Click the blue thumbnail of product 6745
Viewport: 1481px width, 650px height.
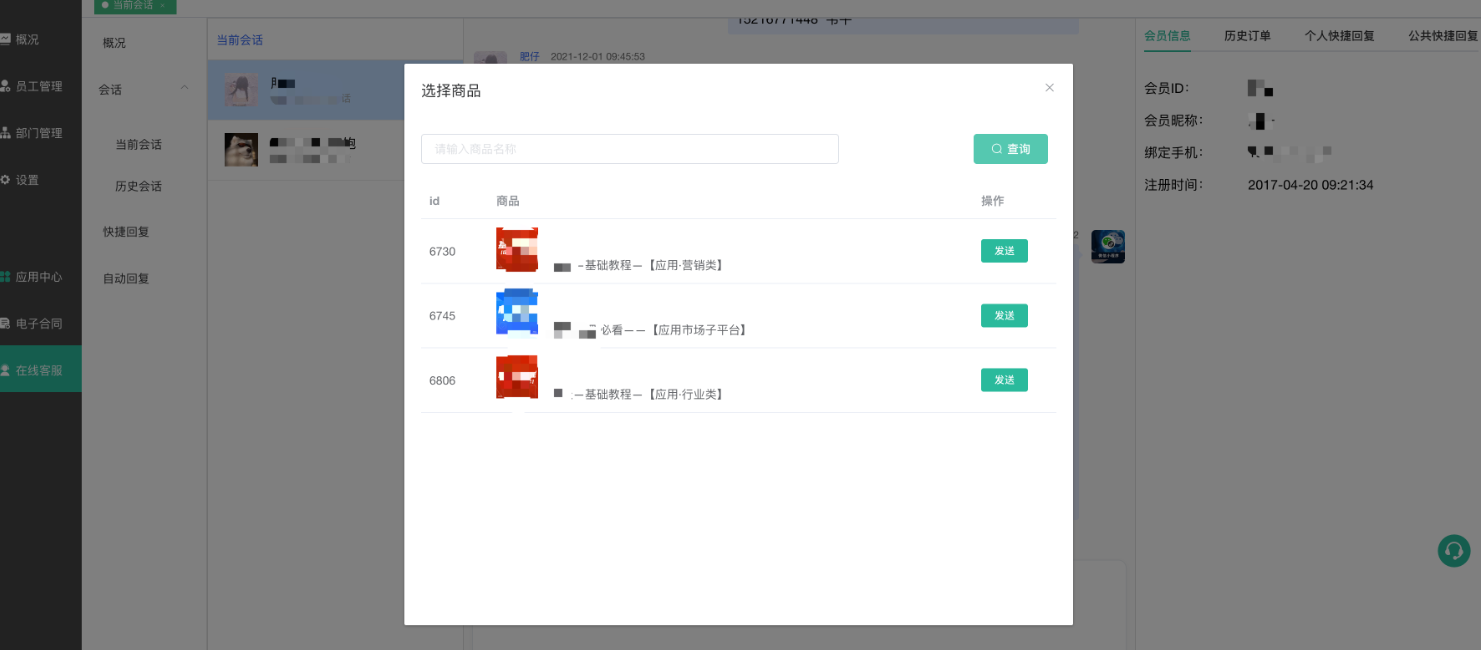tap(517, 312)
